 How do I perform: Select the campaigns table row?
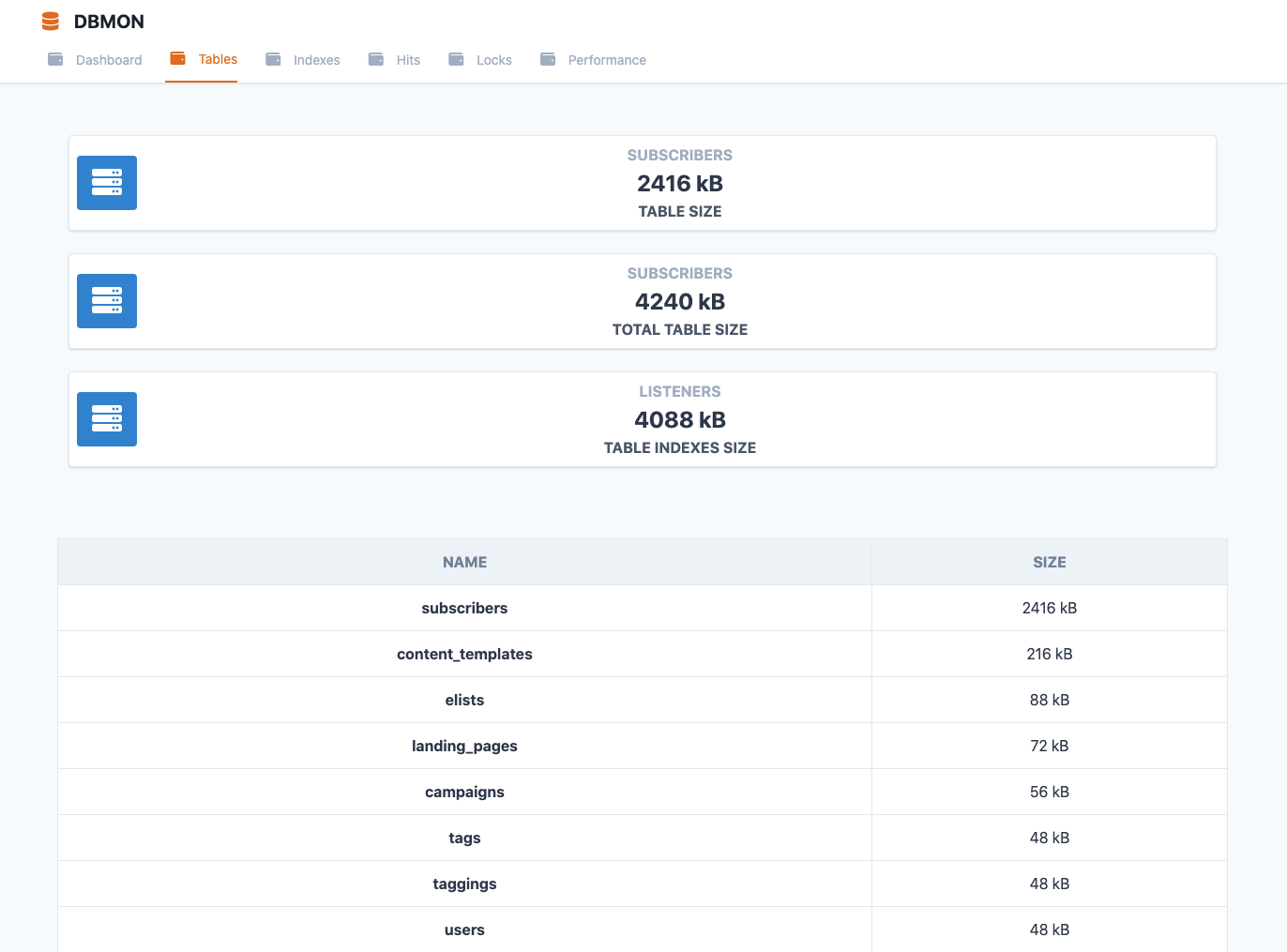tap(464, 792)
